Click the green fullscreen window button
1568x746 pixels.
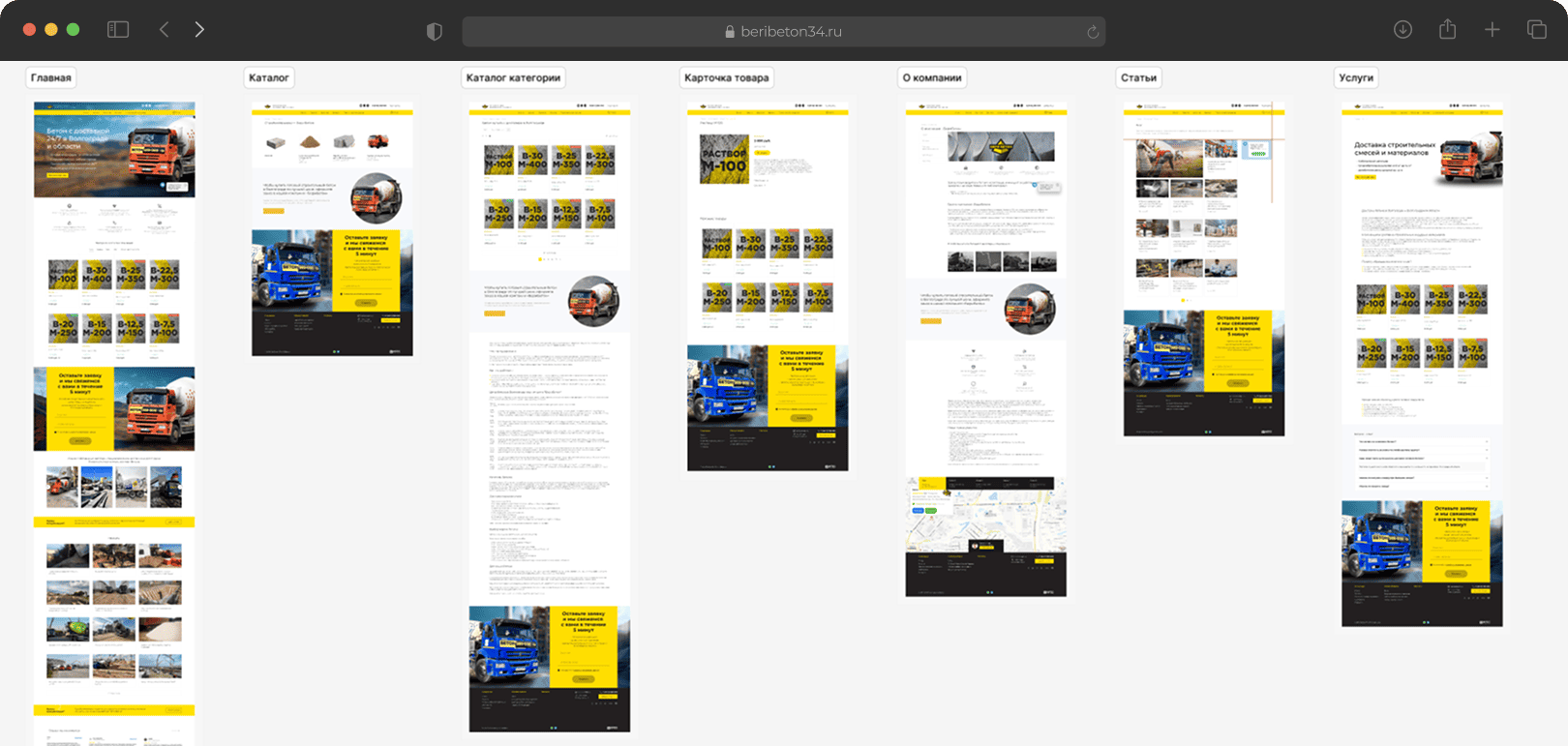coord(74,30)
